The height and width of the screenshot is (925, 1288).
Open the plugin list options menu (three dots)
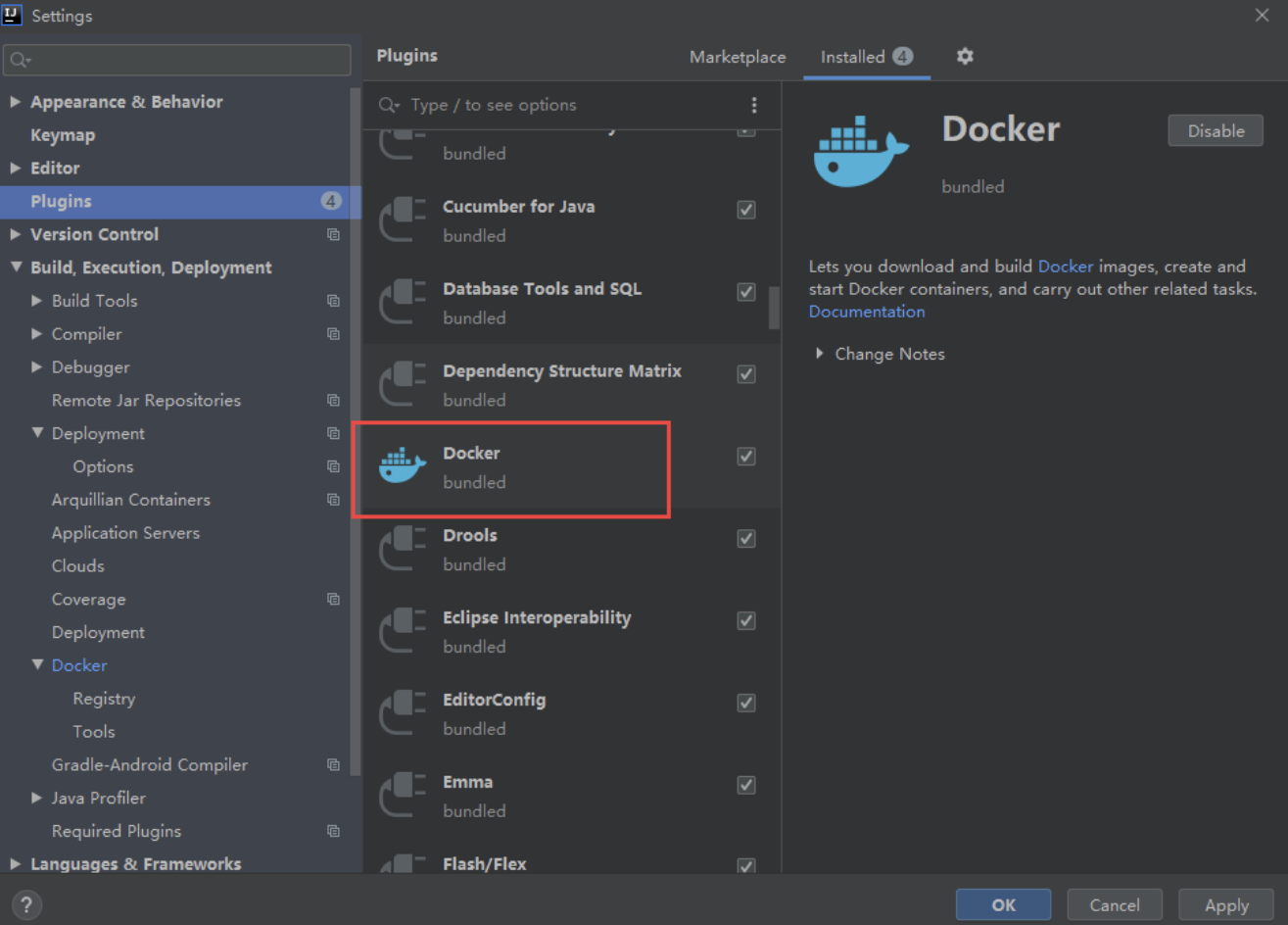tap(753, 105)
